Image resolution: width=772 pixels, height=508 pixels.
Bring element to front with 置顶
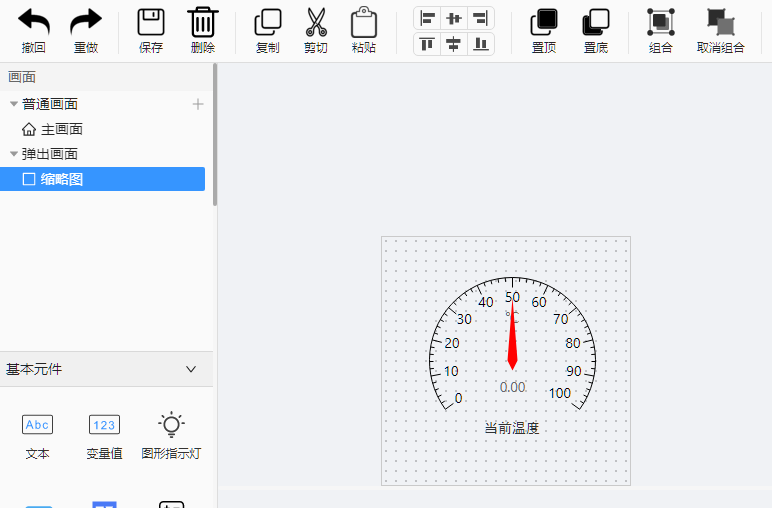click(544, 31)
